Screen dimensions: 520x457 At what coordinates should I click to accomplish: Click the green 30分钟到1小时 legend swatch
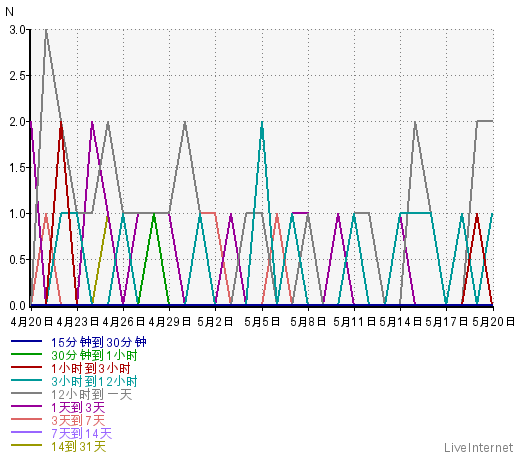(26, 354)
